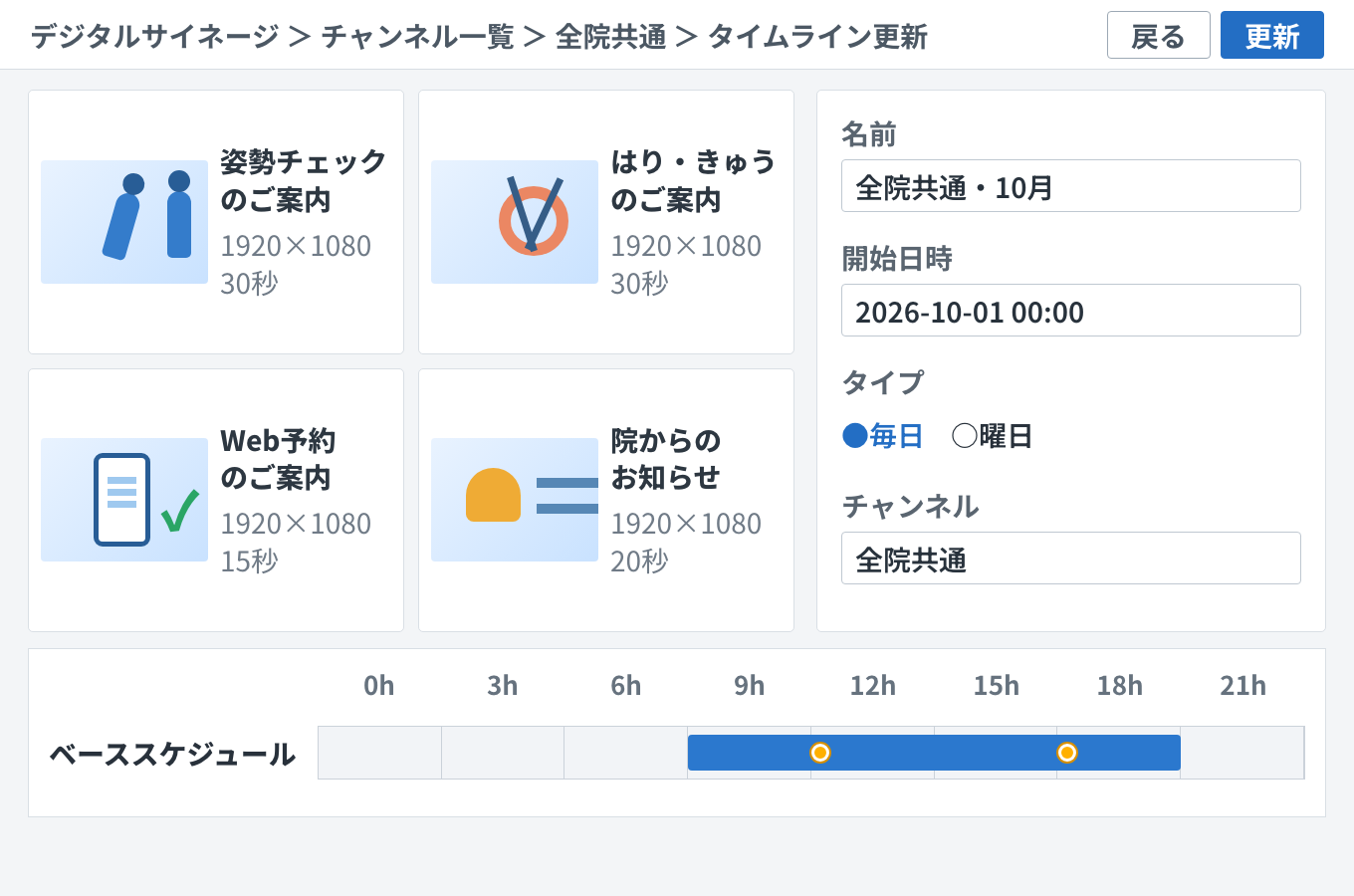Image resolution: width=1354 pixels, height=896 pixels.
Task: Click the blue ベーススケジュール bar
Action: [x=934, y=753]
